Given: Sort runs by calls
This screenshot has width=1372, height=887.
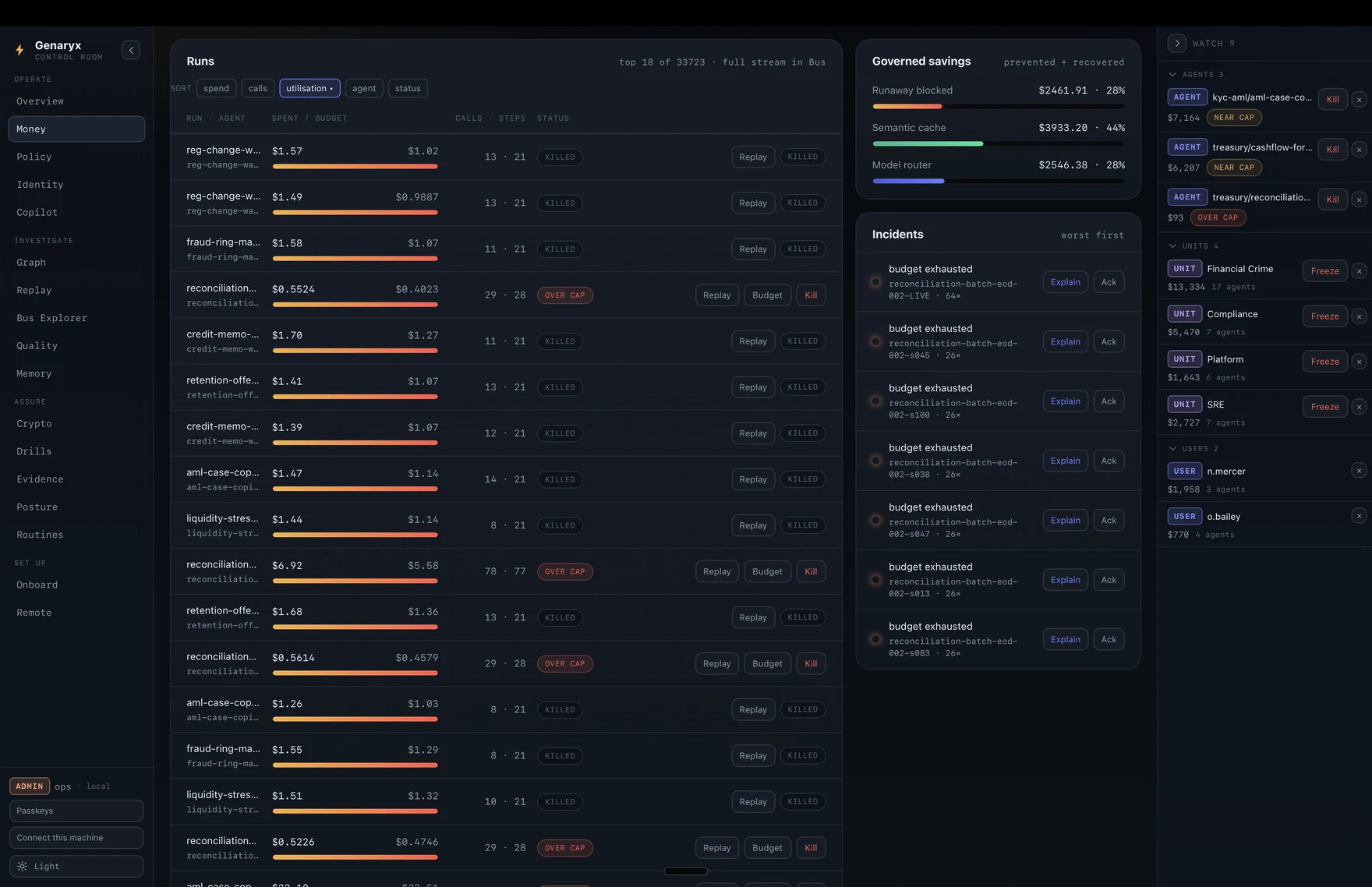Looking at the screenshot, I should 258,89.
